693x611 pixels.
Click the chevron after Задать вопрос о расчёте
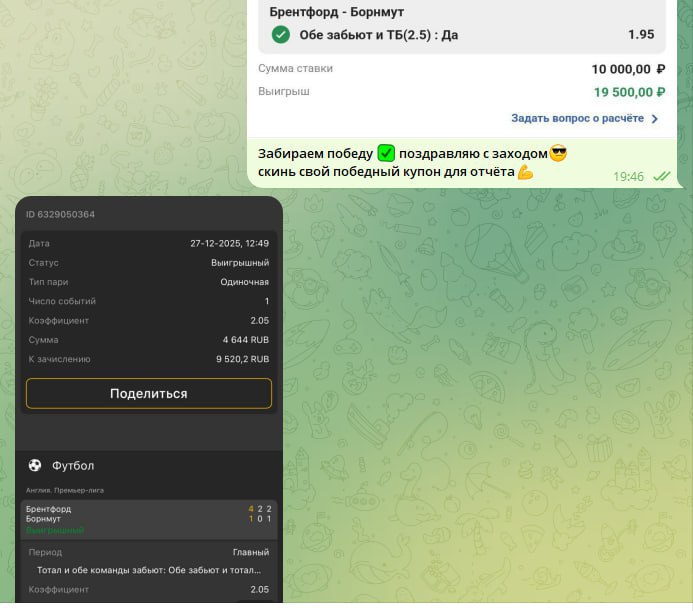tap(655, 118)
